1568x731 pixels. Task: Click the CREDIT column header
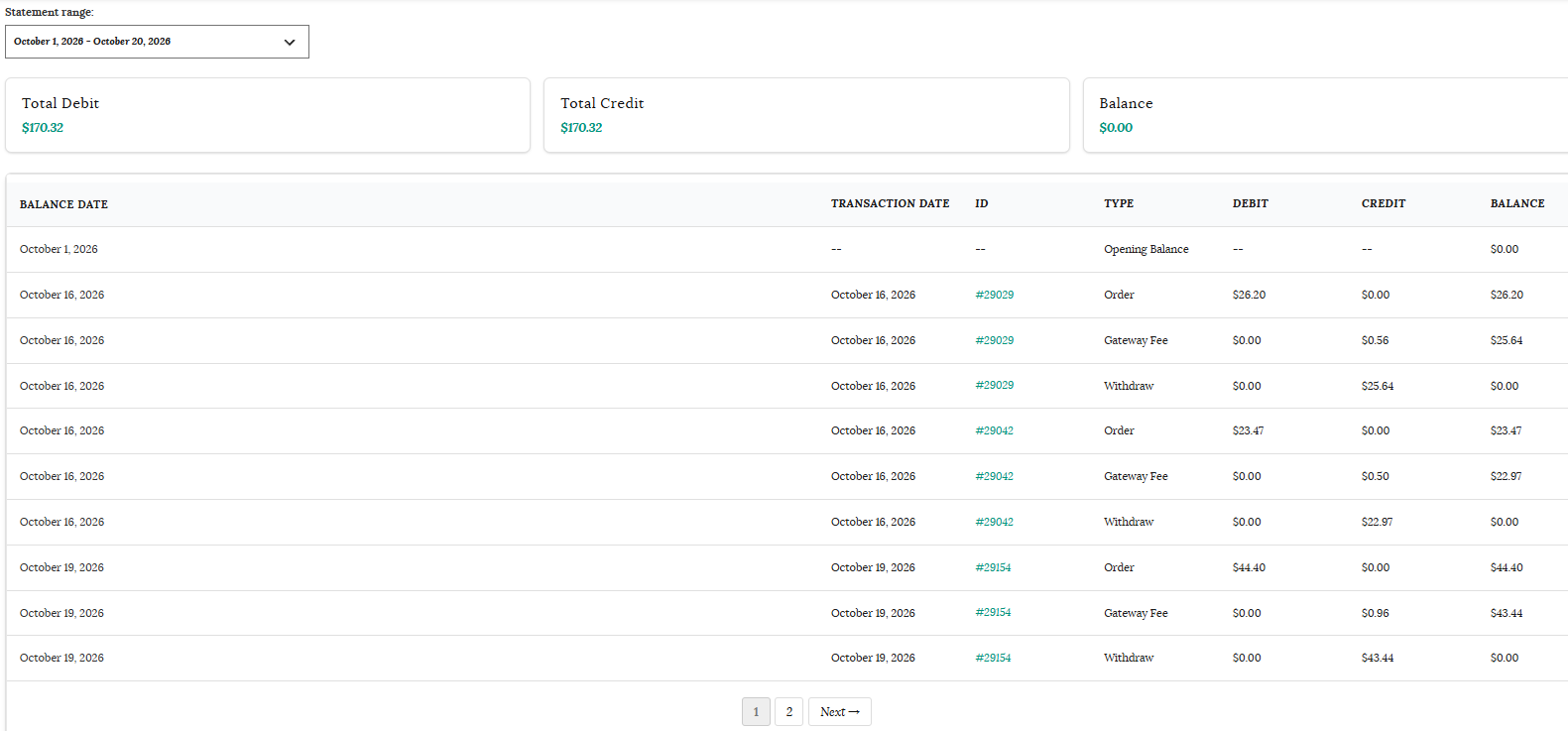(1384, 203)
